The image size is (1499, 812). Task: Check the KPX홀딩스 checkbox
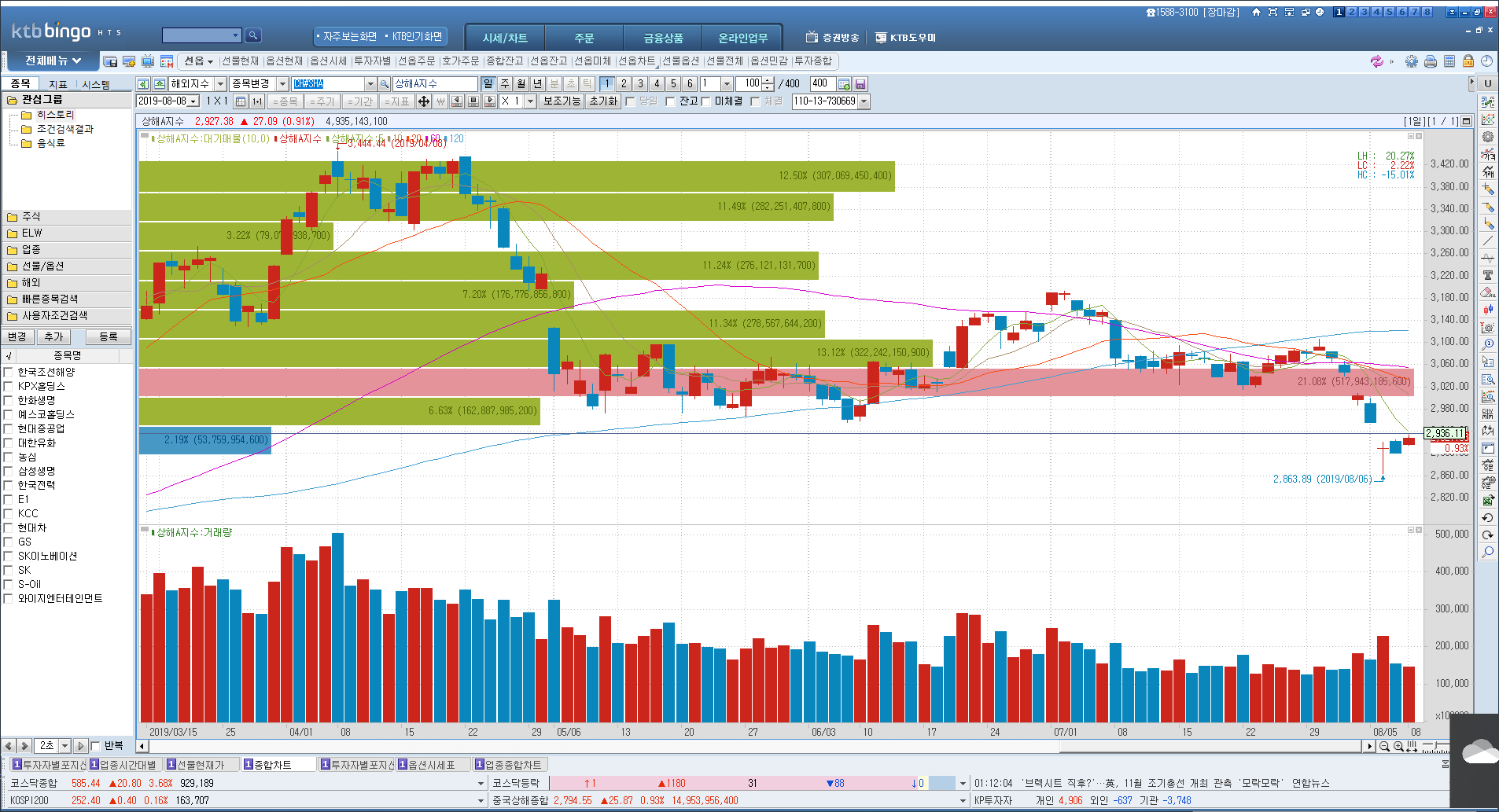click(x=9, y=386)
